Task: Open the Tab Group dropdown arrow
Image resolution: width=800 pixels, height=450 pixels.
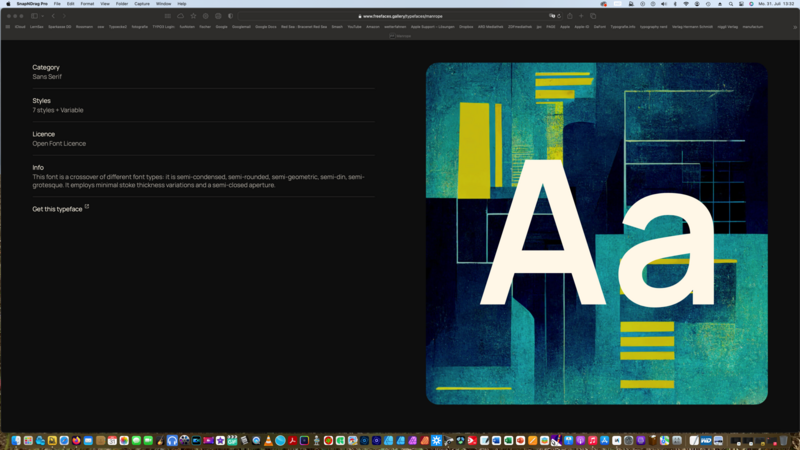Action: point(43,16)
